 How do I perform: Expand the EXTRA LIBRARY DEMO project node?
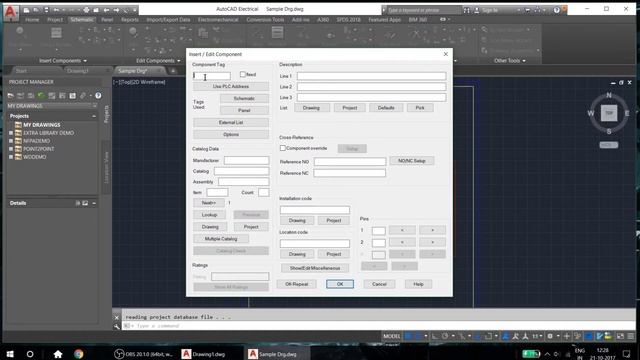point(11,133)
